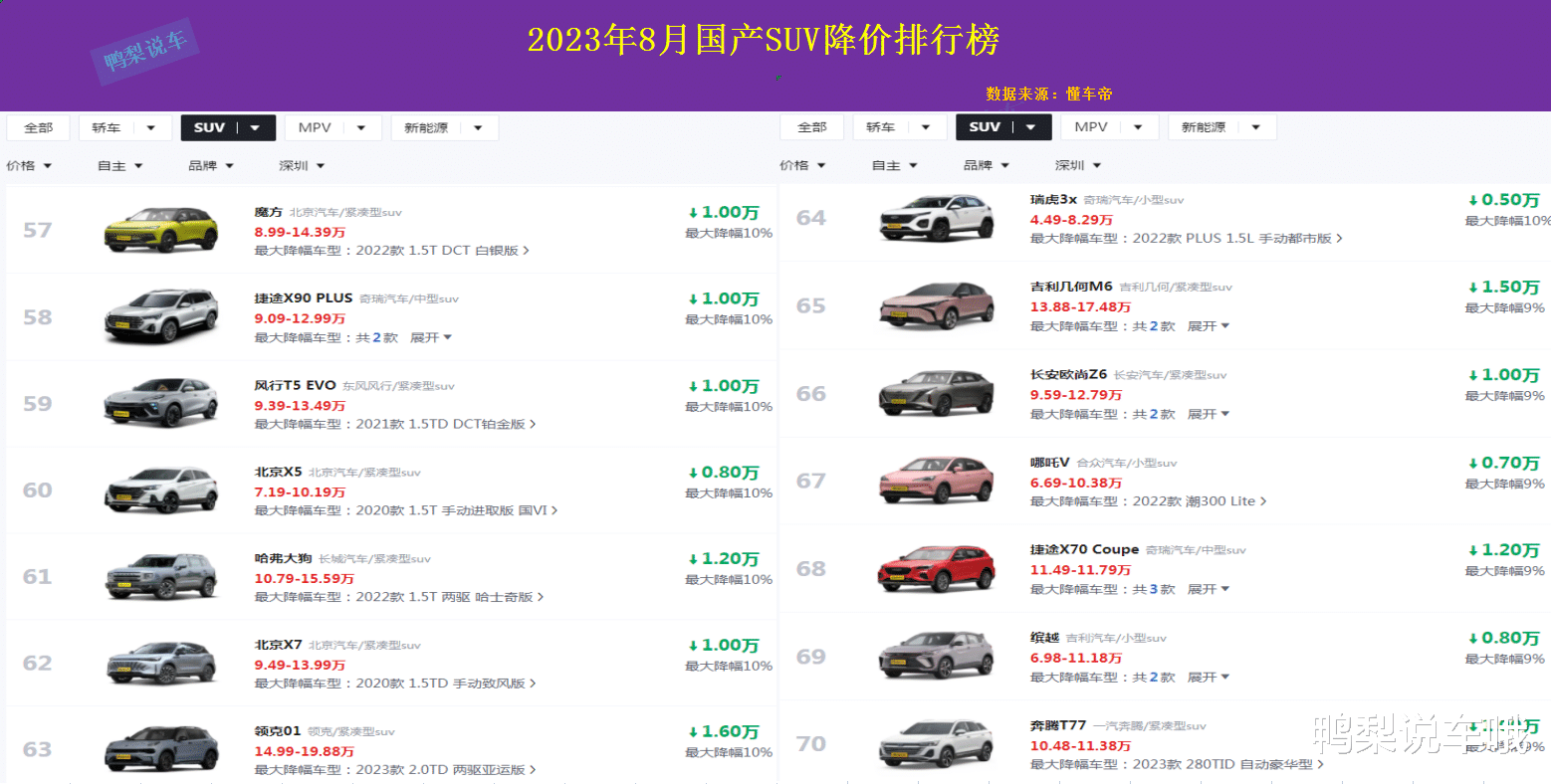The height and width of the screenshot is (784, 1551).
Task: Expand the 长安欧尚Z6 model list with 展开
Action: click(x=1209, y=414)
